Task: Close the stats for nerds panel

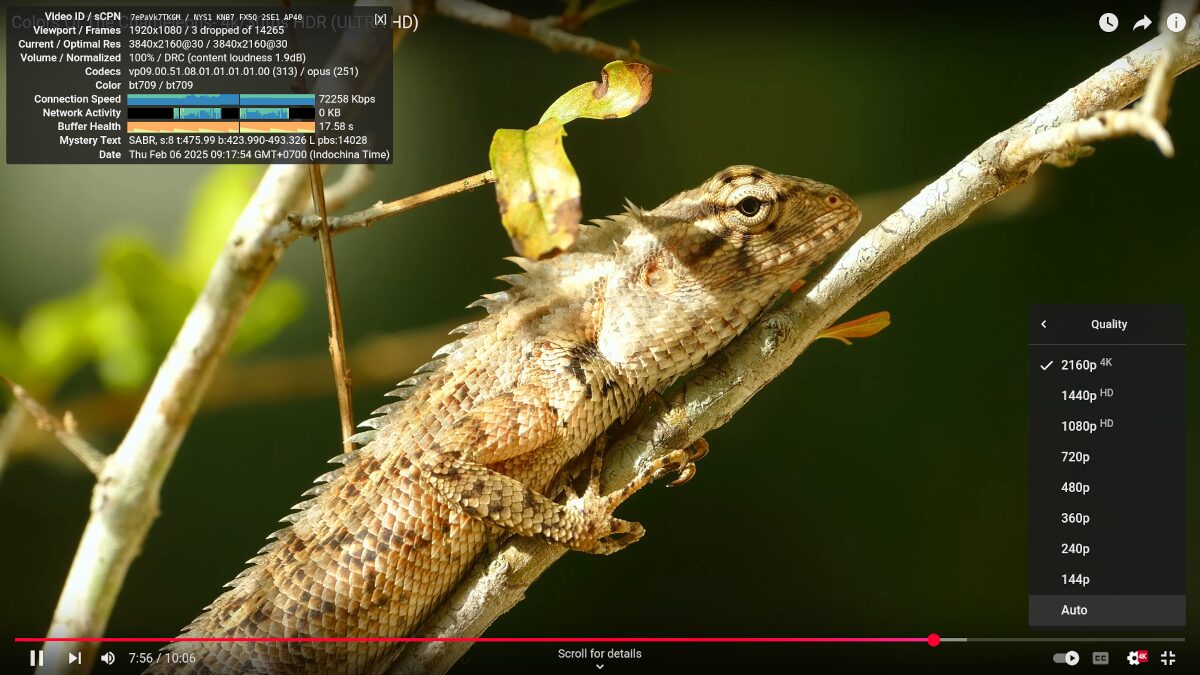Action: tap(380, 19)
